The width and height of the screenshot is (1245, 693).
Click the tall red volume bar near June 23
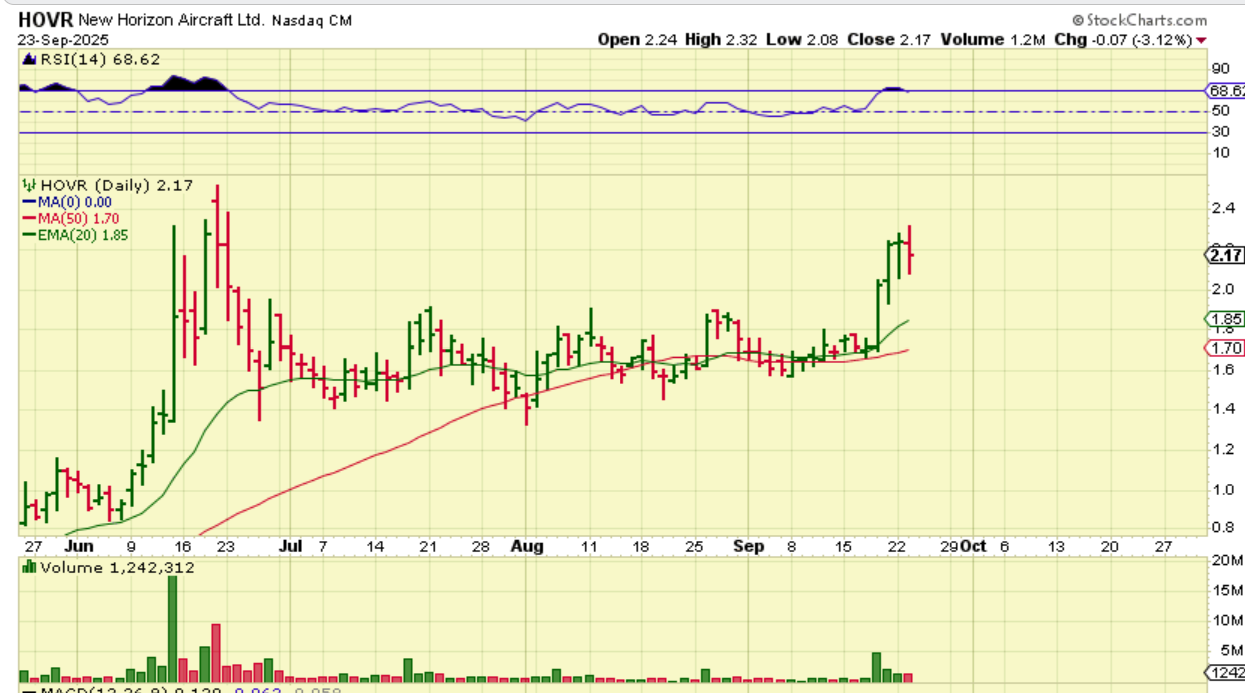point(215,653)
